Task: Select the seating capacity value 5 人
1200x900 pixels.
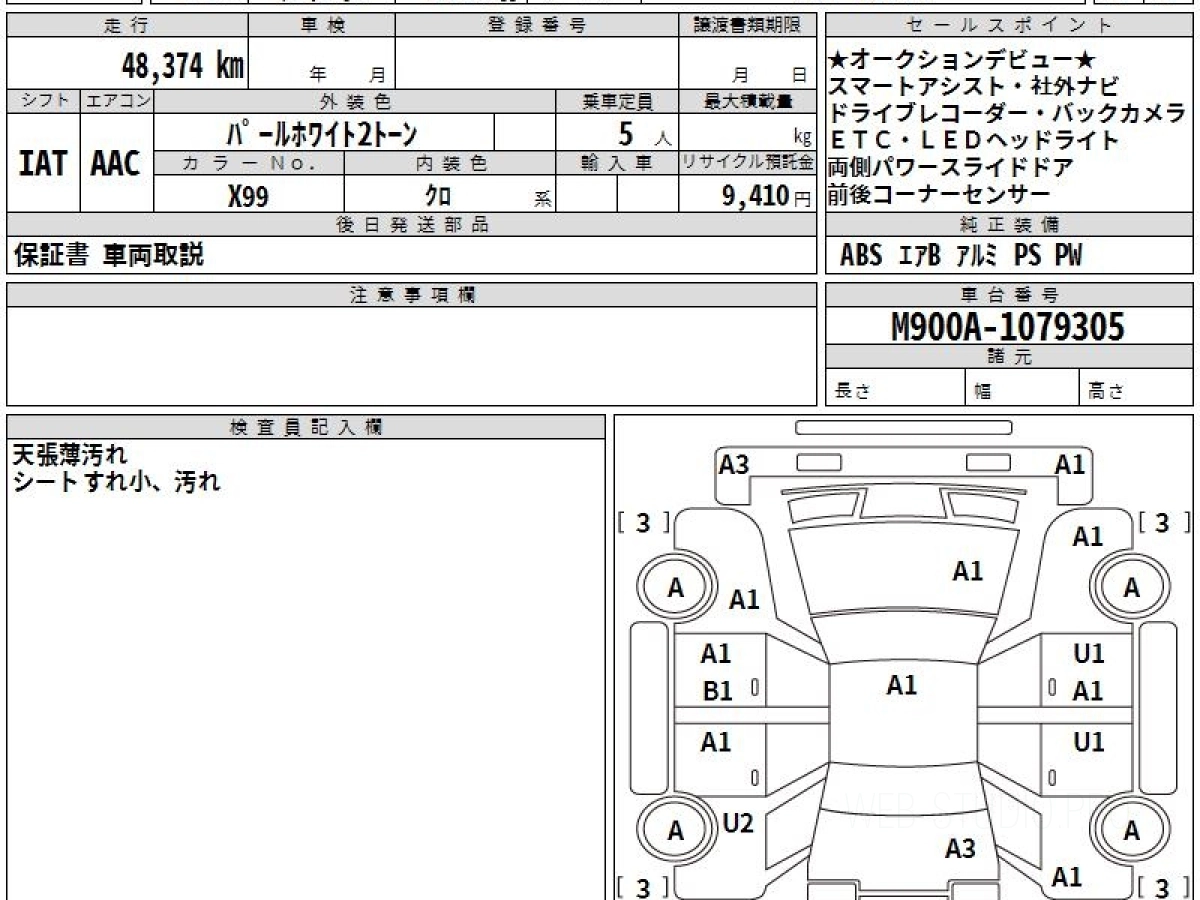Action: (x=644, y=133)
